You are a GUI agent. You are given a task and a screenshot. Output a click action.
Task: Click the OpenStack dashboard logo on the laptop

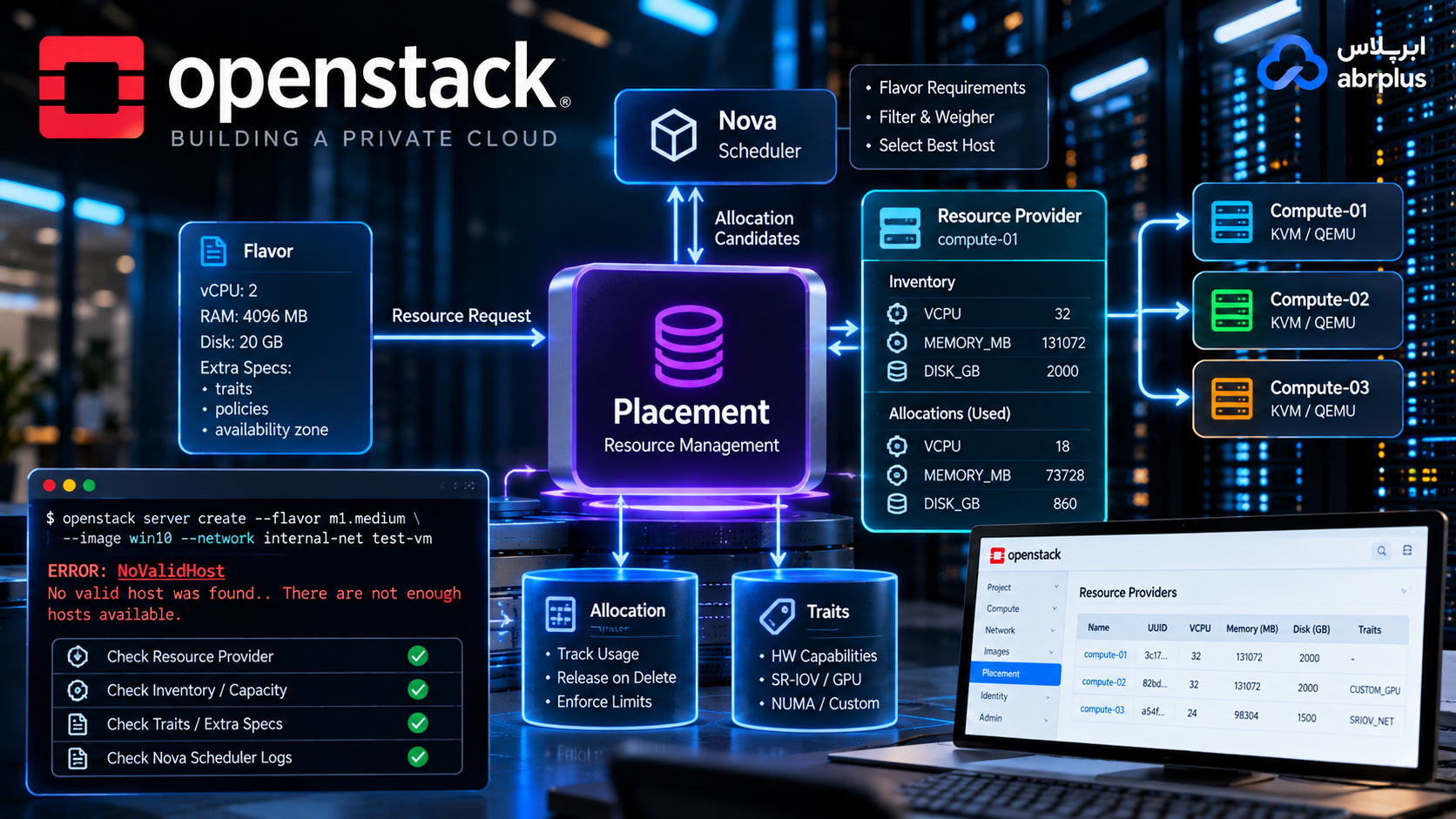[x=1026, y=554]
